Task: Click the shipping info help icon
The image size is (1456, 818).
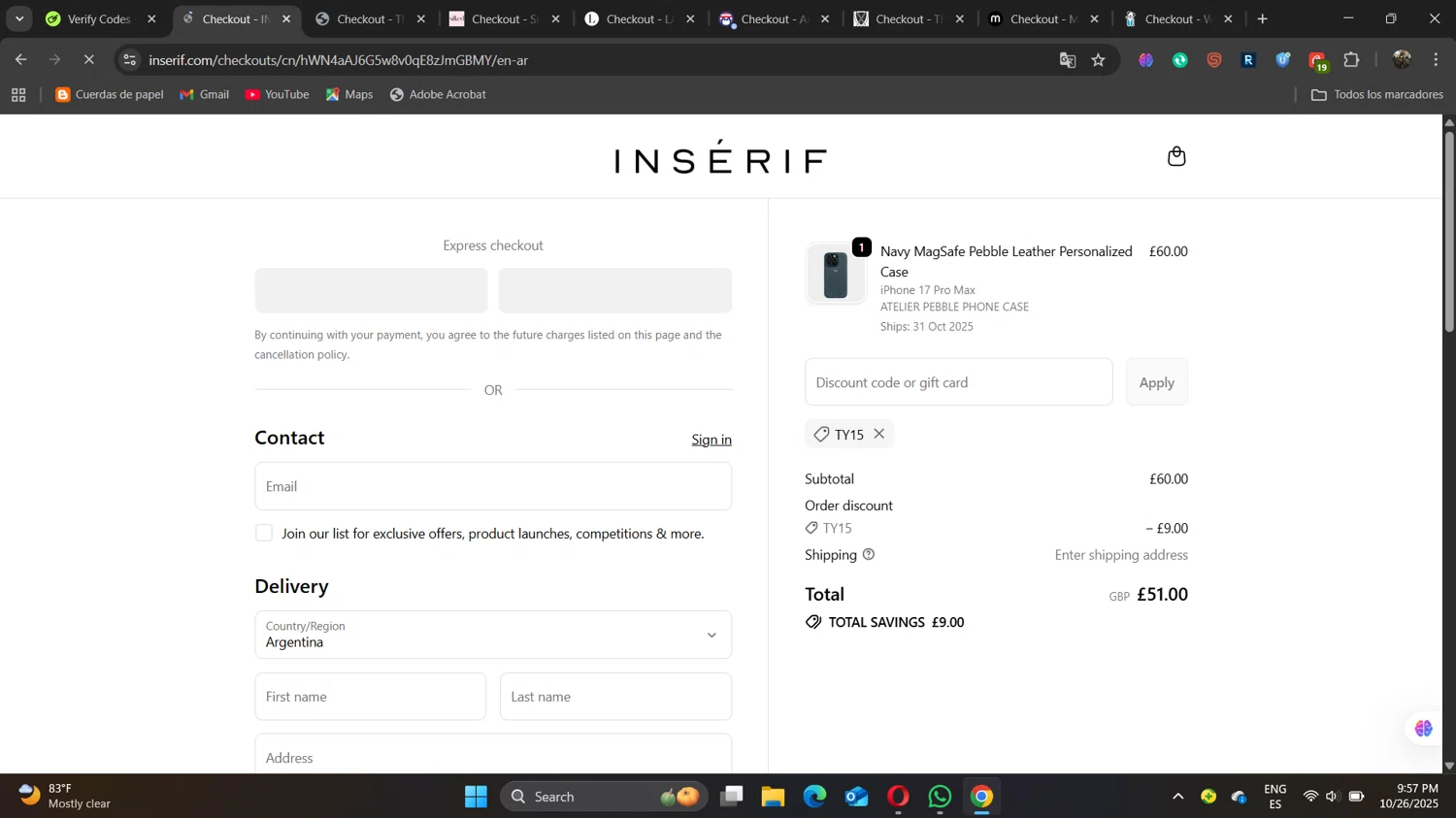Action: coord(869,555)
